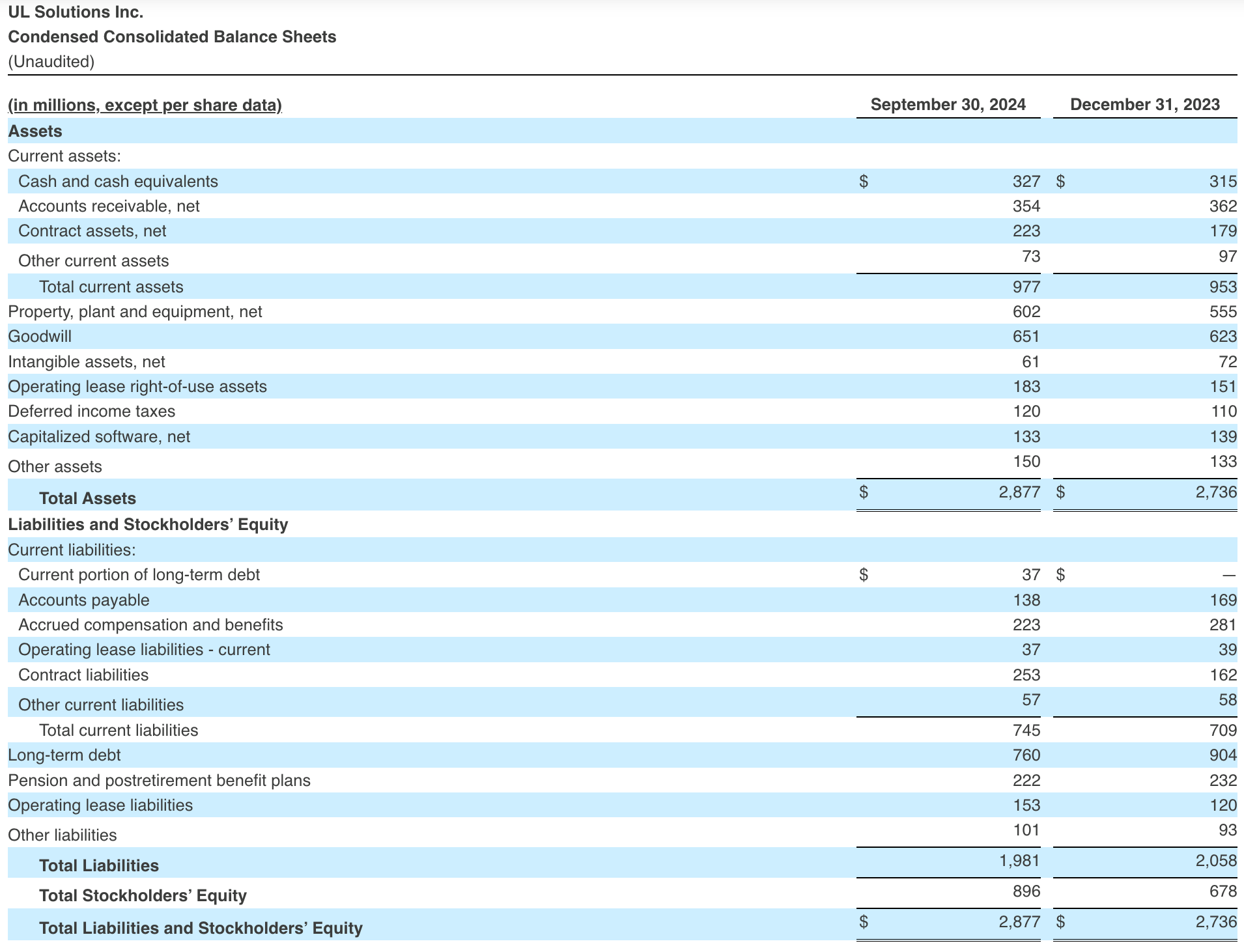Click the 'Total Liabilities' row label

pos(99,865)
